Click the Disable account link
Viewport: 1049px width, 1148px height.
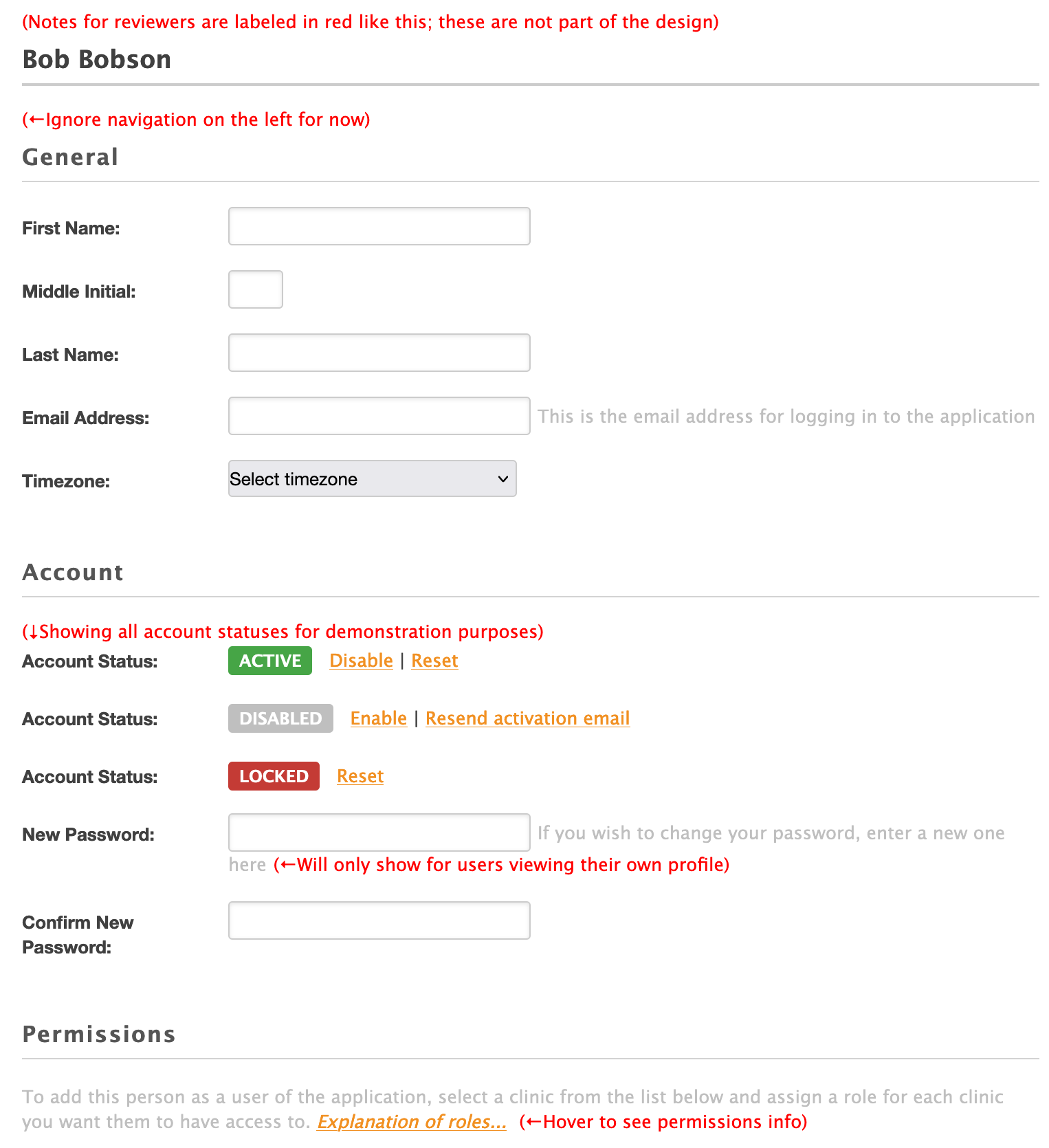tap(361, 661)
